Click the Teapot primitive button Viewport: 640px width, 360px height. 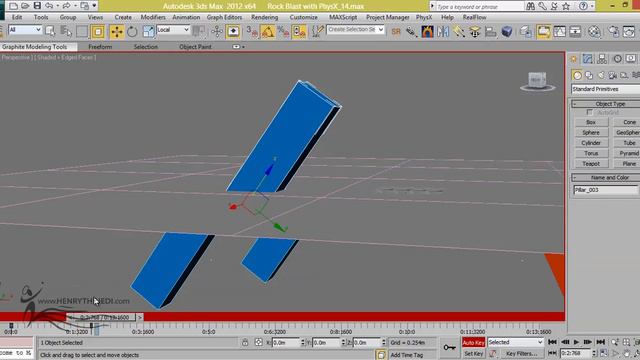pyautogui.click(x=591, y=163)
